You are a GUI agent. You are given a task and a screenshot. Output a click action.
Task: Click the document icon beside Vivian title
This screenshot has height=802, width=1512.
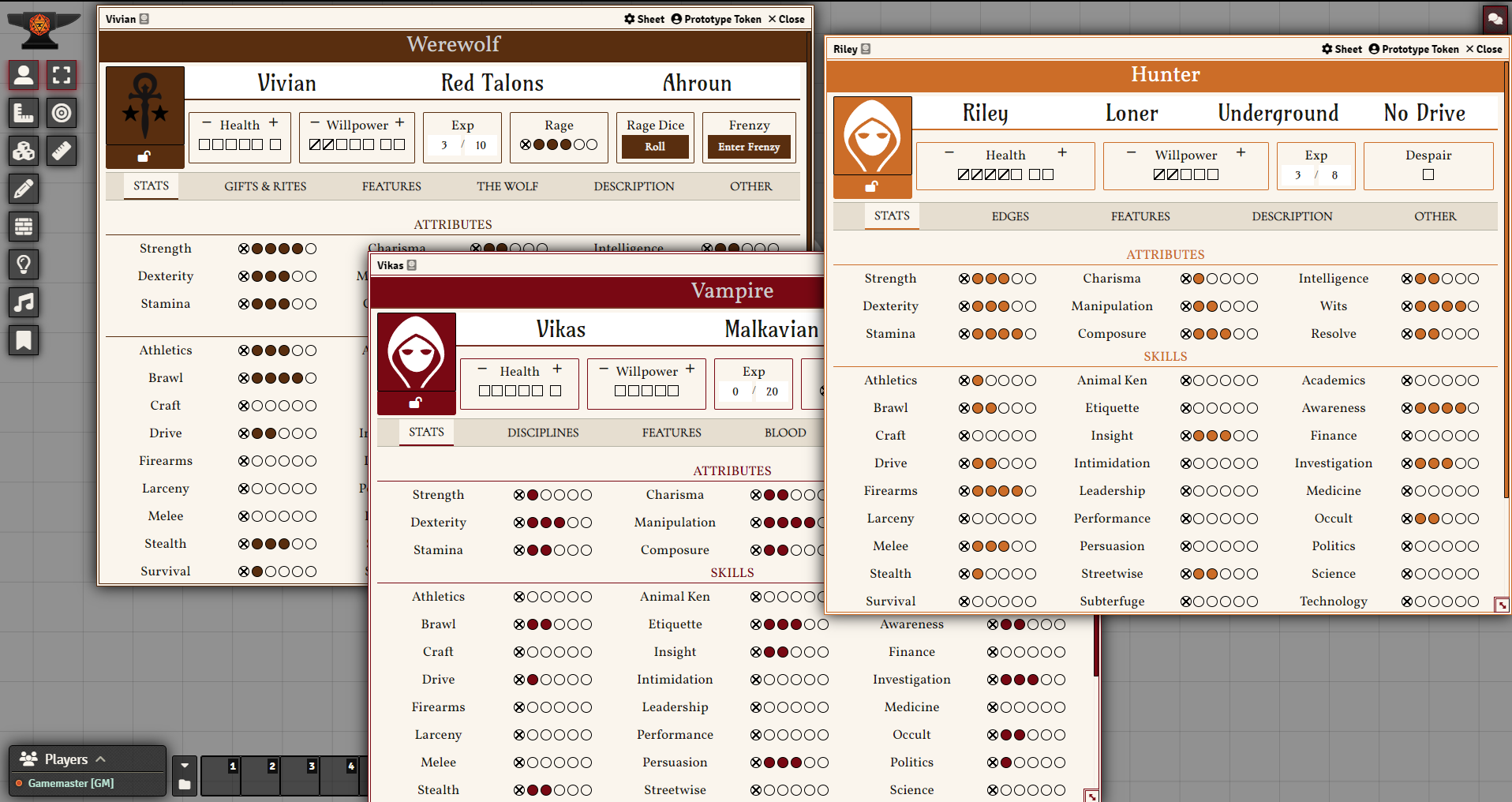tap(144, 19)
